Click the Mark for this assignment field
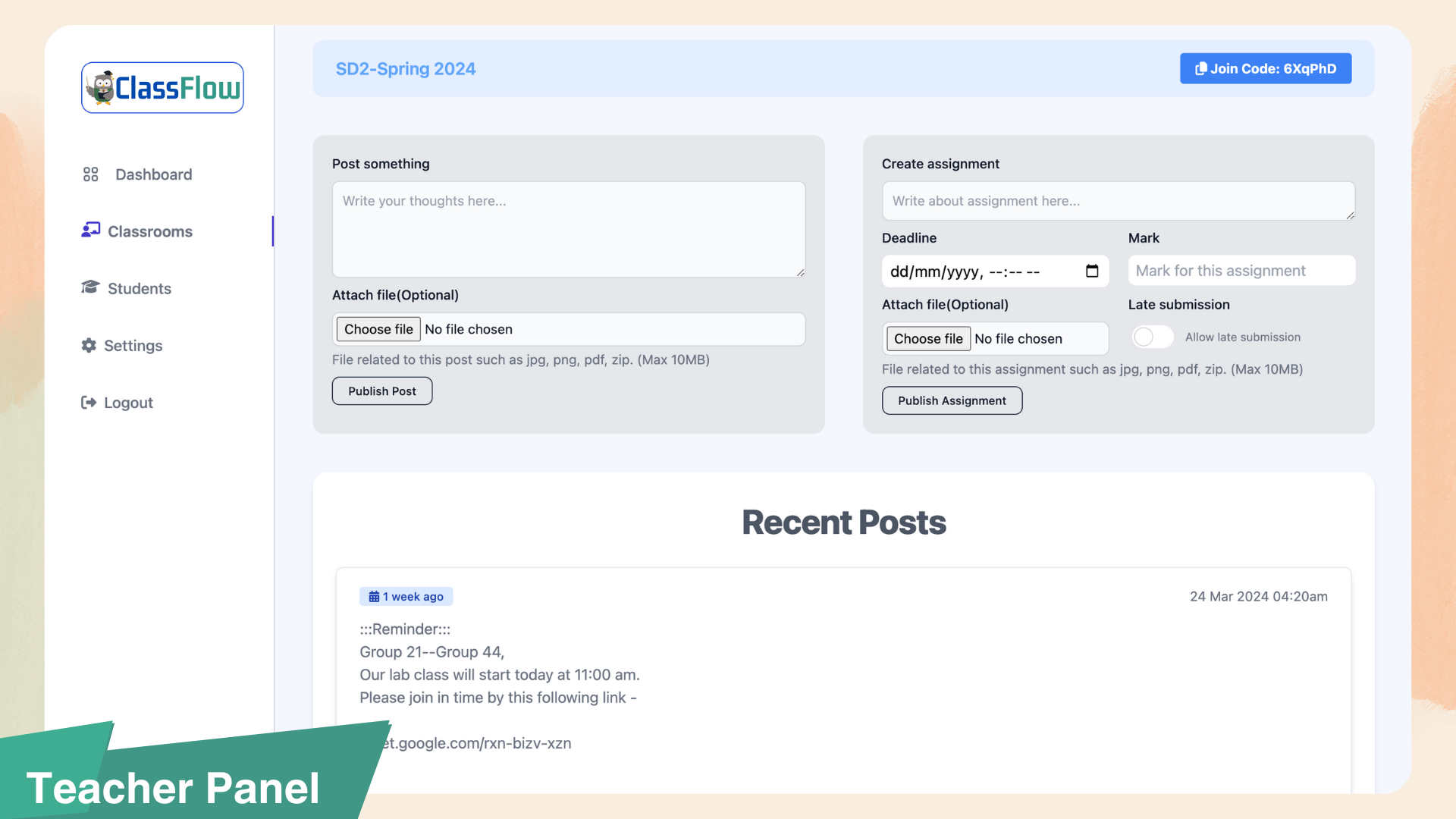Viewport: 1456px width, 819px height. pos(1241,271)
